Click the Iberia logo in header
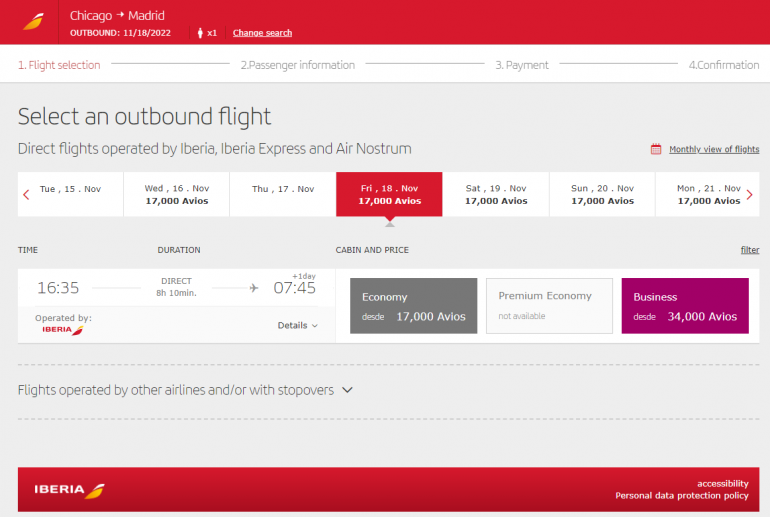770x517 pixels. click(x=33, y=22)
